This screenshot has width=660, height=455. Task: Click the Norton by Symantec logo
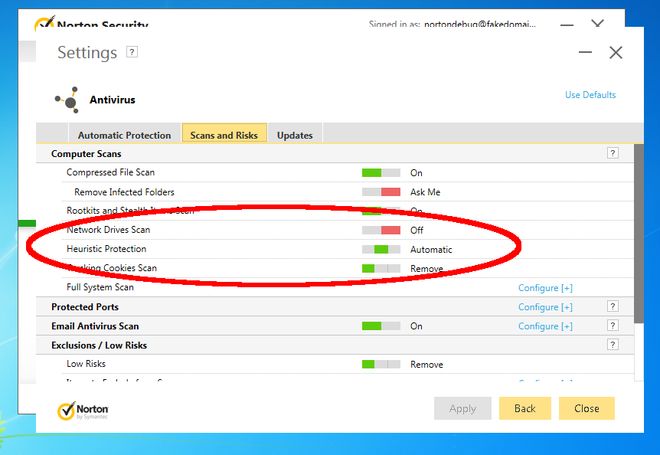[83, 410]
